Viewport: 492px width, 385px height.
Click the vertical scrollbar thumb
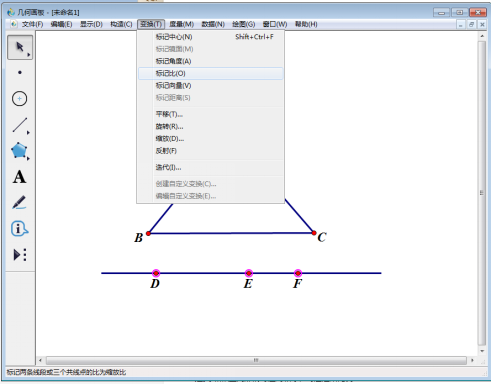pos(482,193)
